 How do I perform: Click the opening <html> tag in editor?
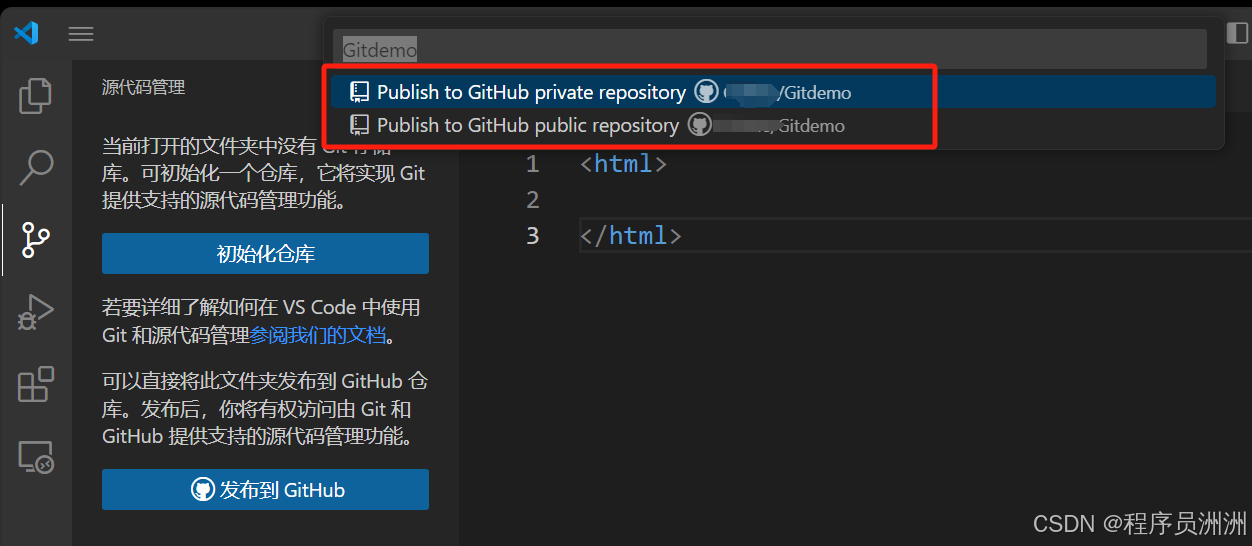point(623,164)
